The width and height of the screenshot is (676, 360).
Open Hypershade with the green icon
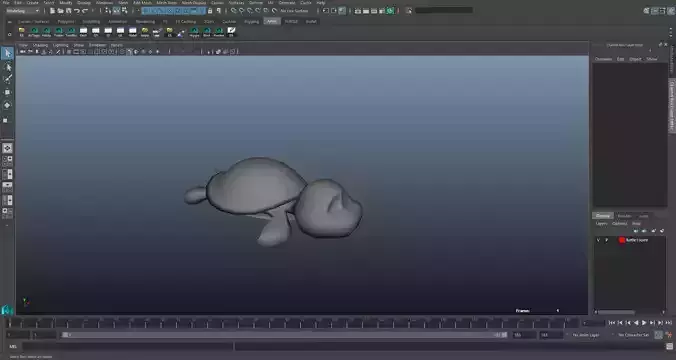coord(391,11)
